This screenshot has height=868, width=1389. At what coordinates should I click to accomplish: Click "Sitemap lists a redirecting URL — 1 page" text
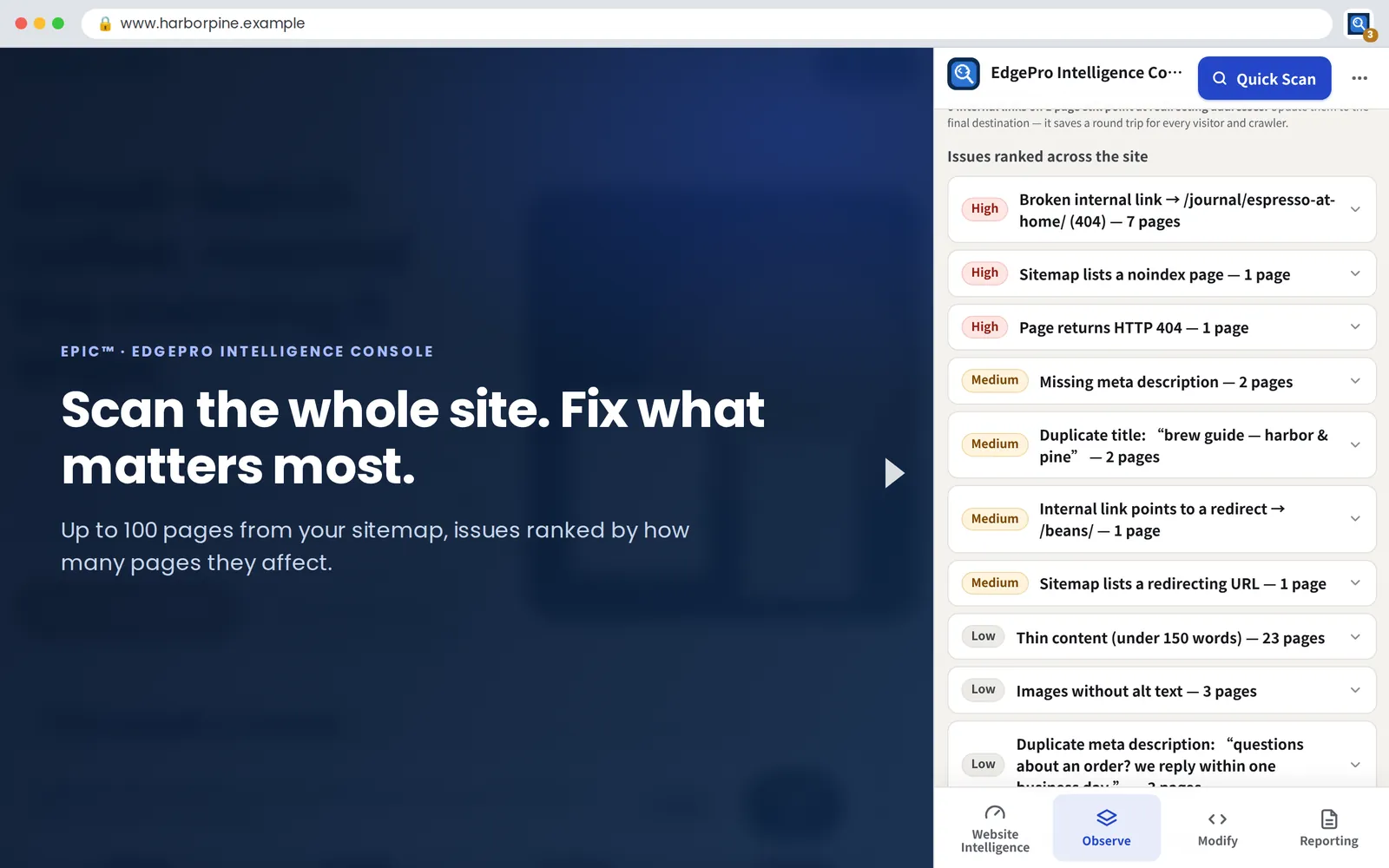click(x=1182, y=583)
